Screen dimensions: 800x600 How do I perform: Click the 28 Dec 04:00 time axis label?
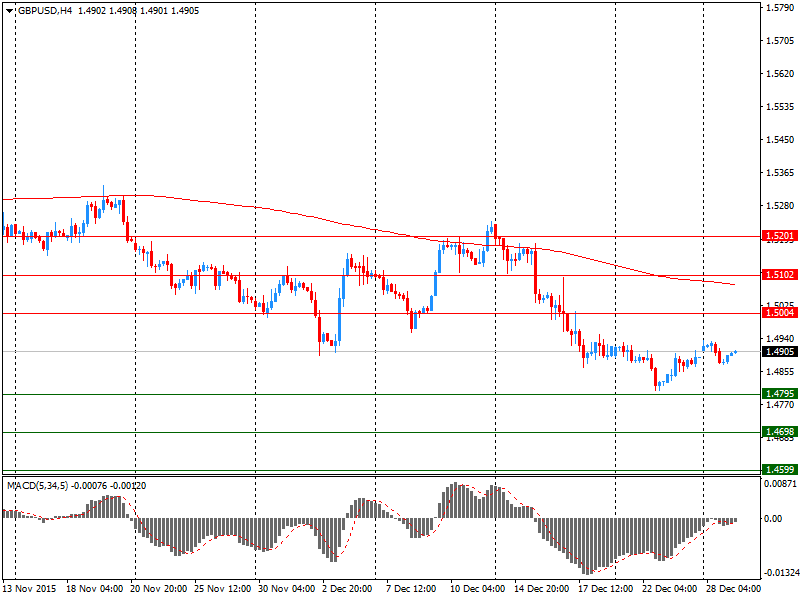733,589
